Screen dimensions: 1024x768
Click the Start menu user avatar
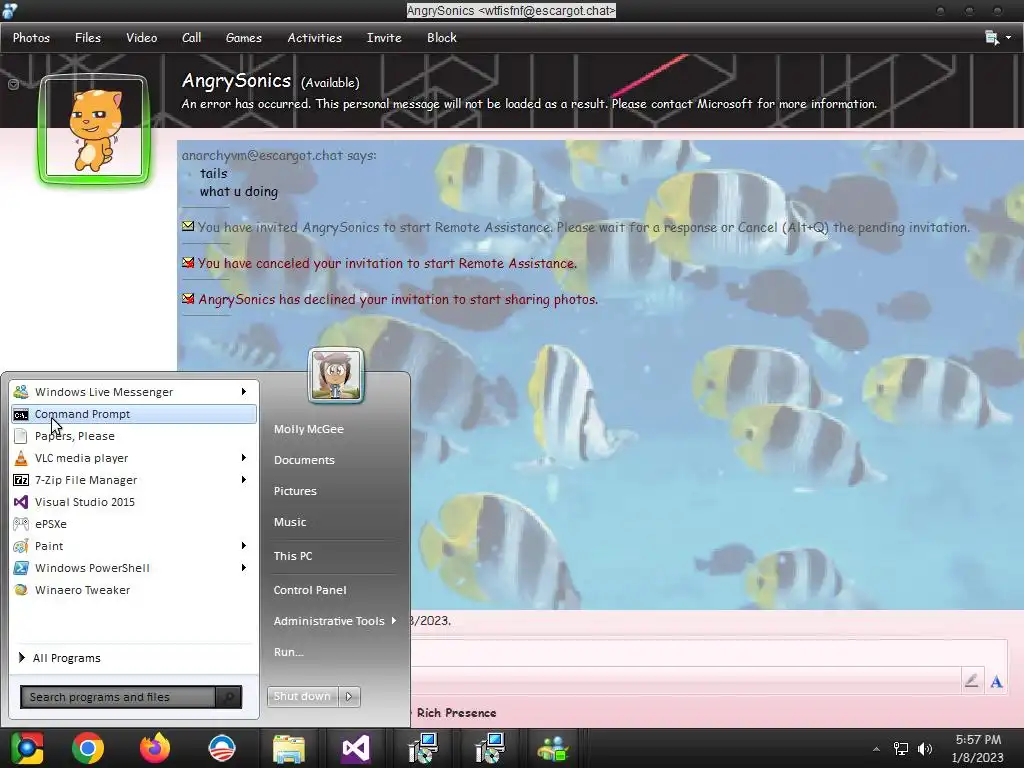click(x=336, y=375)
